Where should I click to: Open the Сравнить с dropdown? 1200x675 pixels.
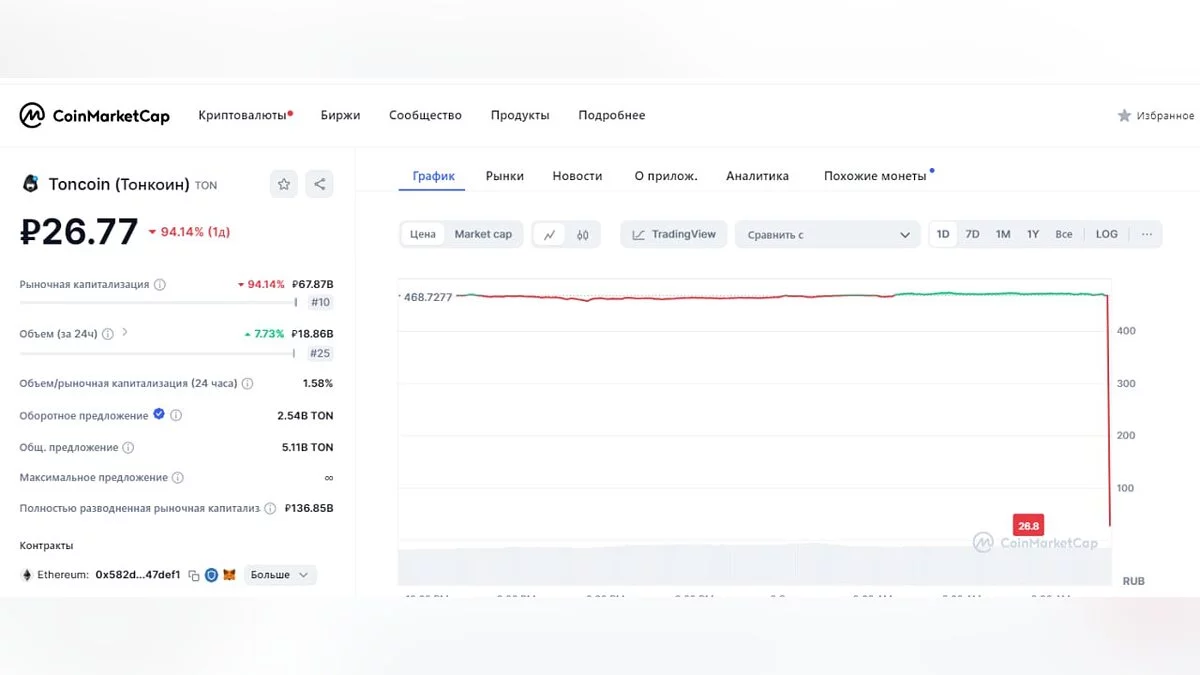(x=828, y=235)
